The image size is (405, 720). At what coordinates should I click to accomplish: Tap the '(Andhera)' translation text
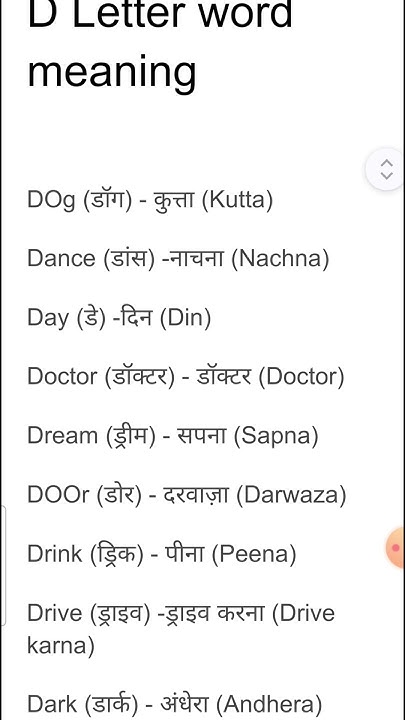tap(269, 703)
